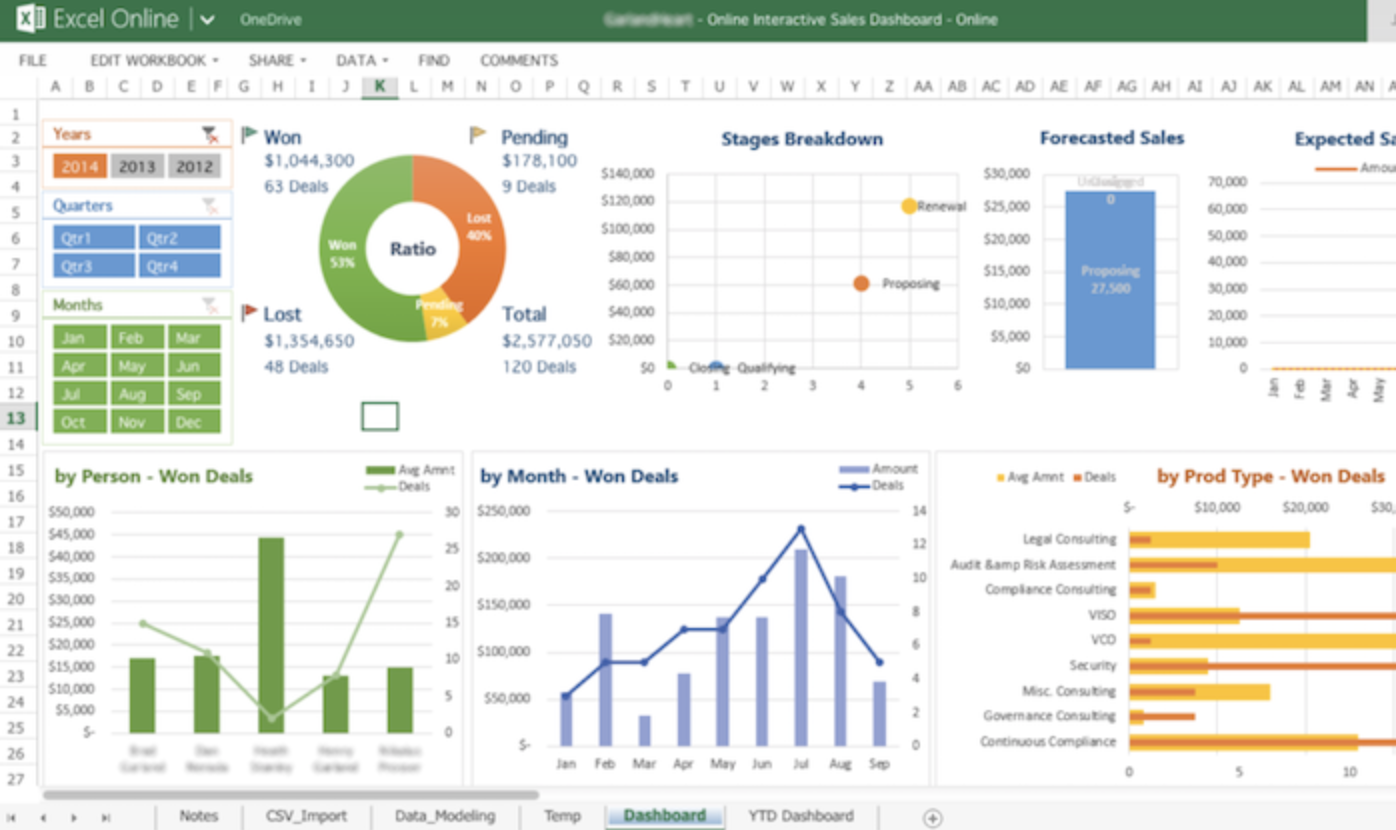
Task: Go to next sheet navigation arrow
Action: 74,818
